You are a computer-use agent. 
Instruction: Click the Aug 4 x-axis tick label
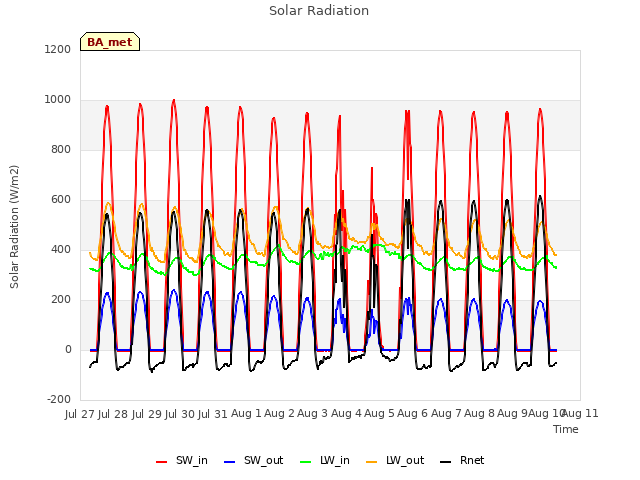click(x=346, y=414)
